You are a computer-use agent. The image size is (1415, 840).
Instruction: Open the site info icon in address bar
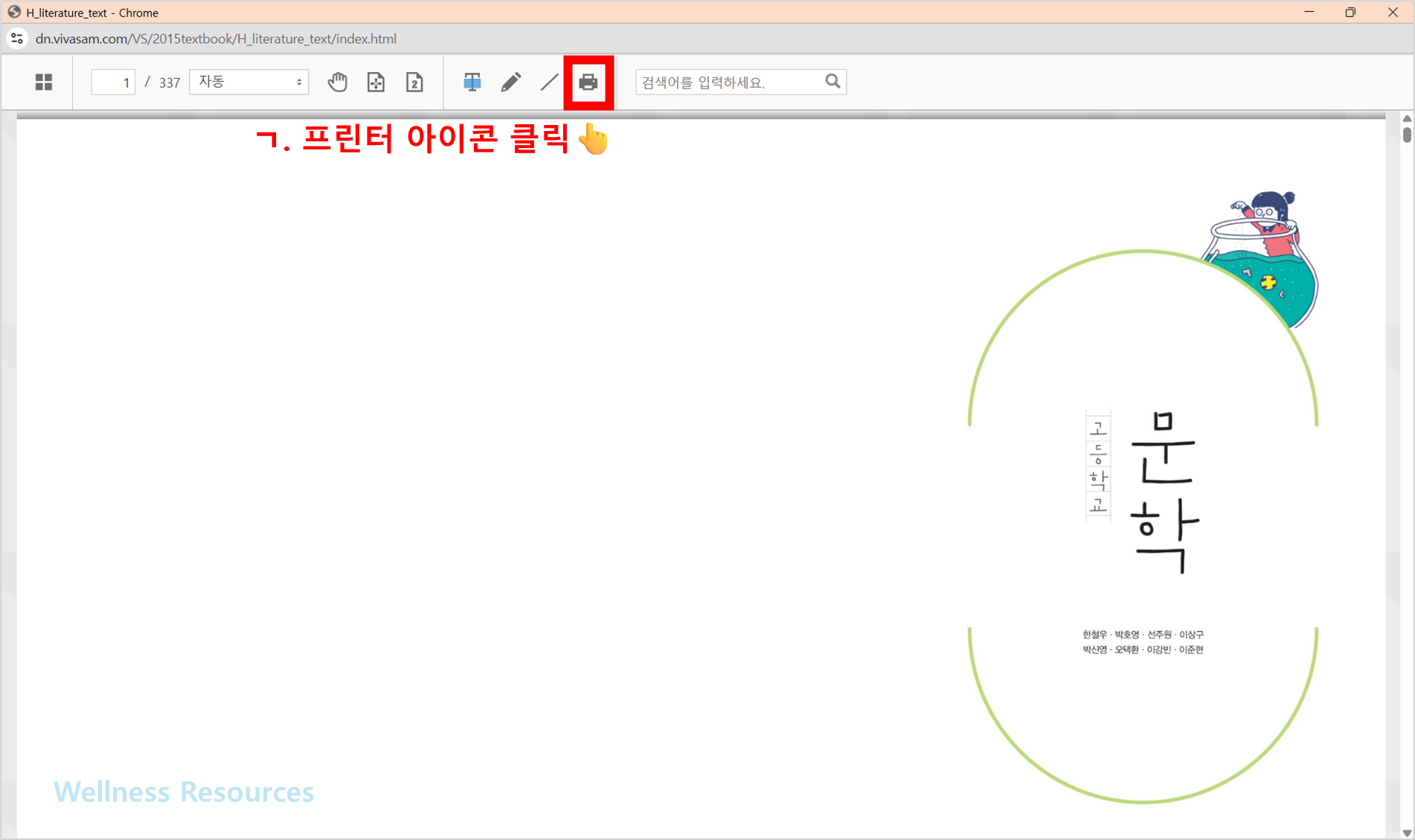17,39
